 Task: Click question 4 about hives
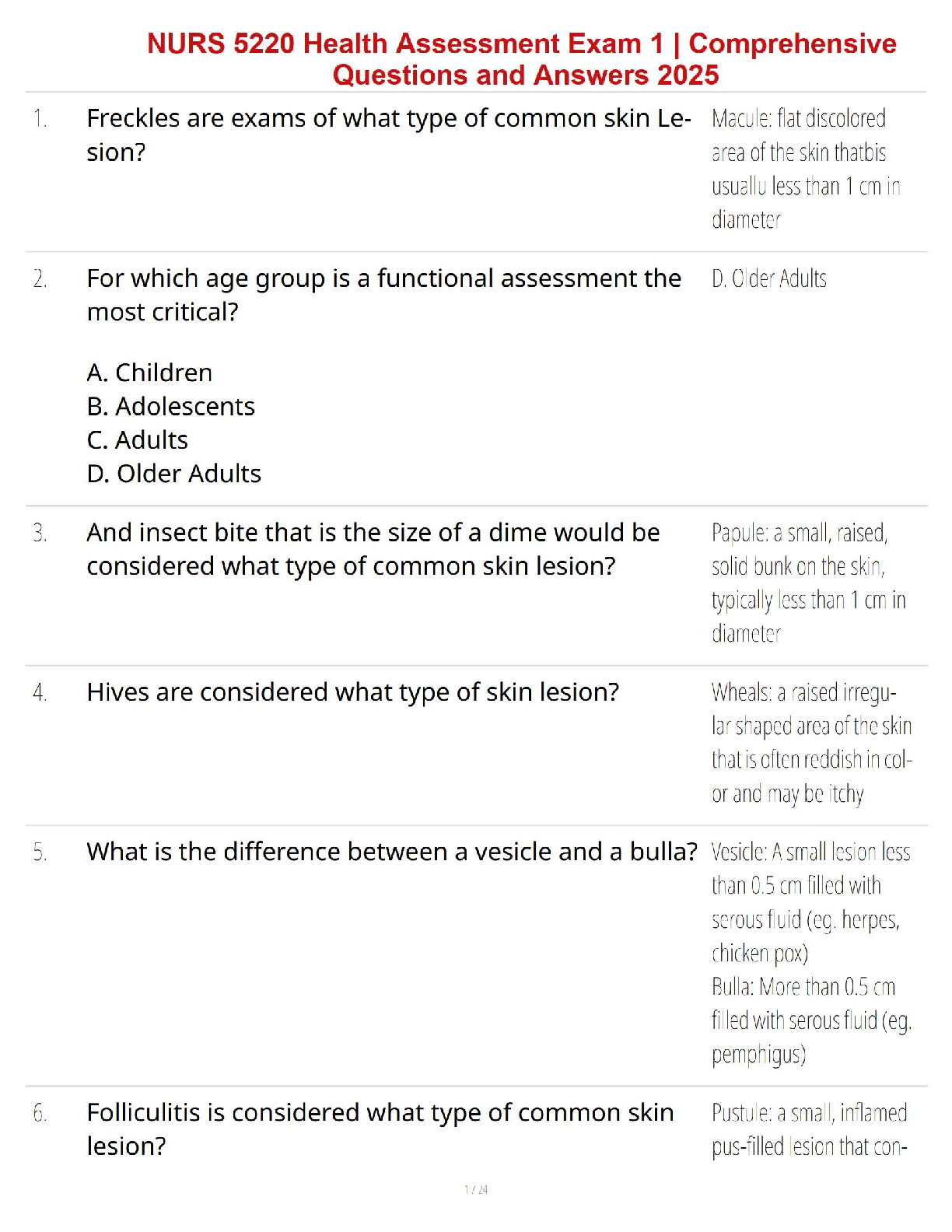click(352, 691)
